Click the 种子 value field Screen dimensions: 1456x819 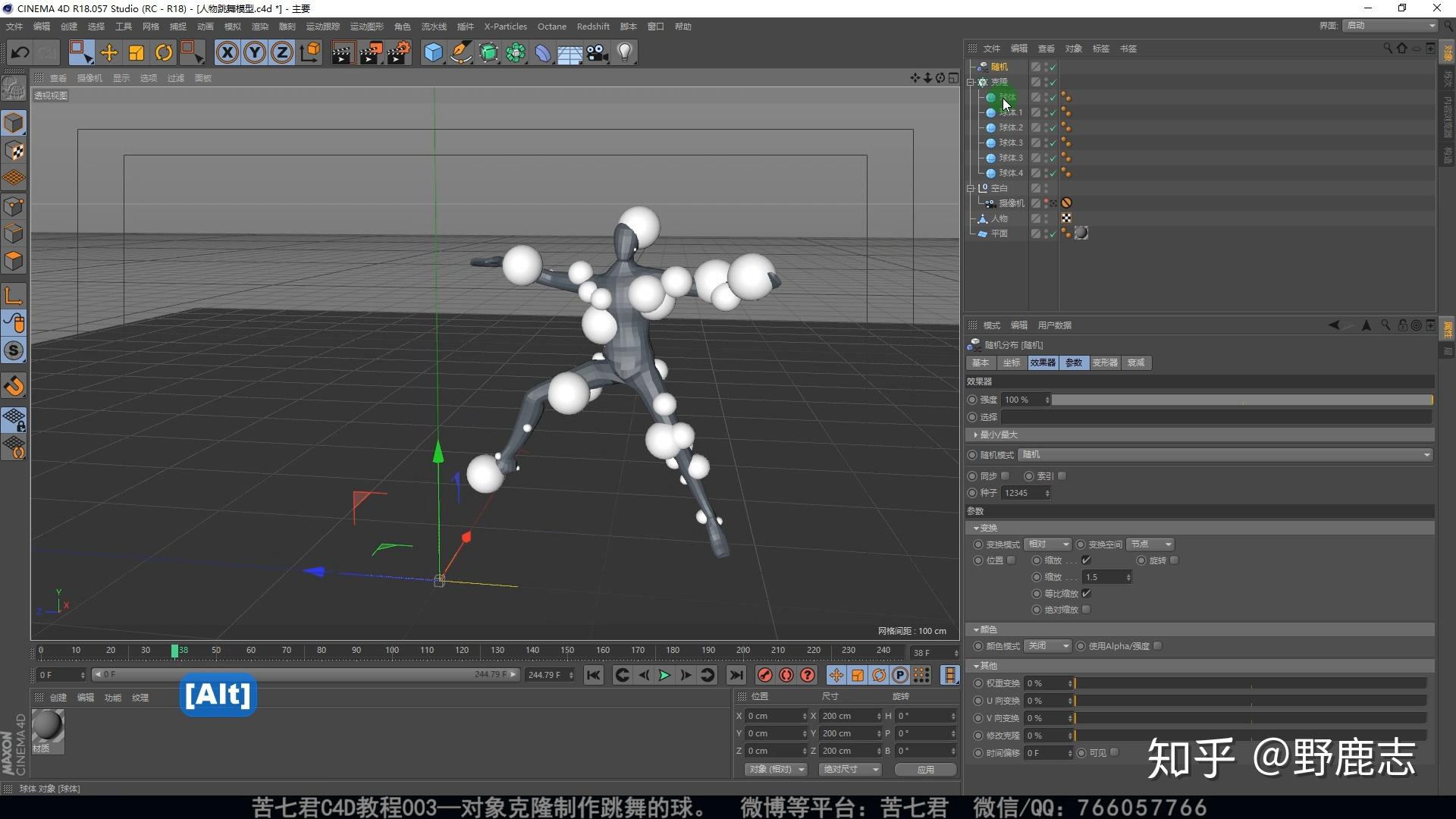point(1026,493)
